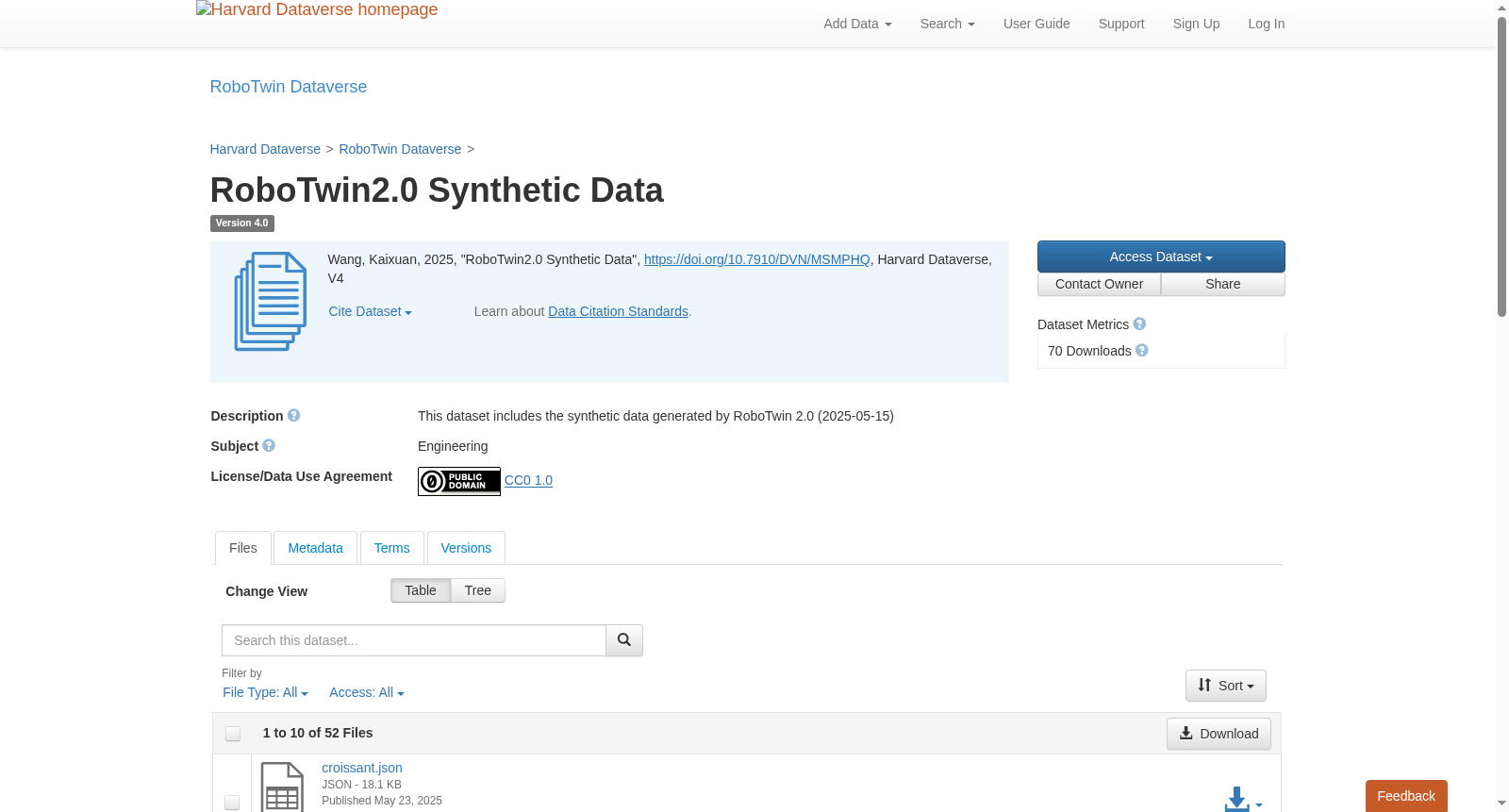Click the Feedback button
The image size is (1509, 812).
pyautogui.click(x=1406, y=796)
